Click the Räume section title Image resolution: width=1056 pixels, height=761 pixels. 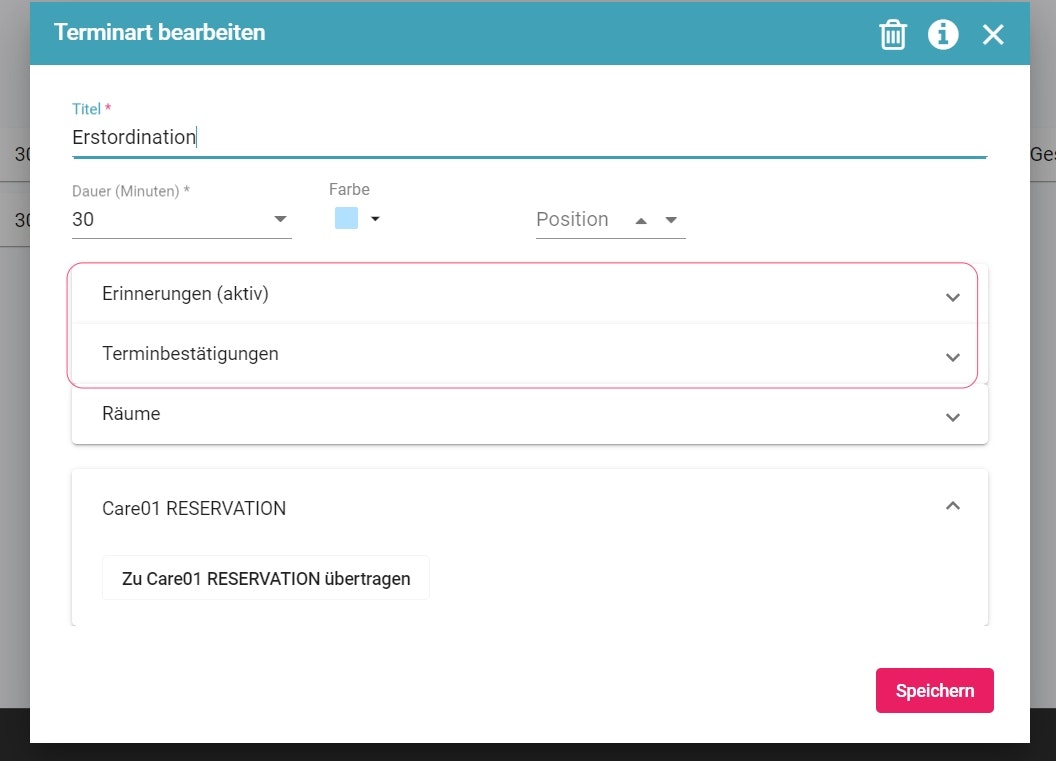131,414
